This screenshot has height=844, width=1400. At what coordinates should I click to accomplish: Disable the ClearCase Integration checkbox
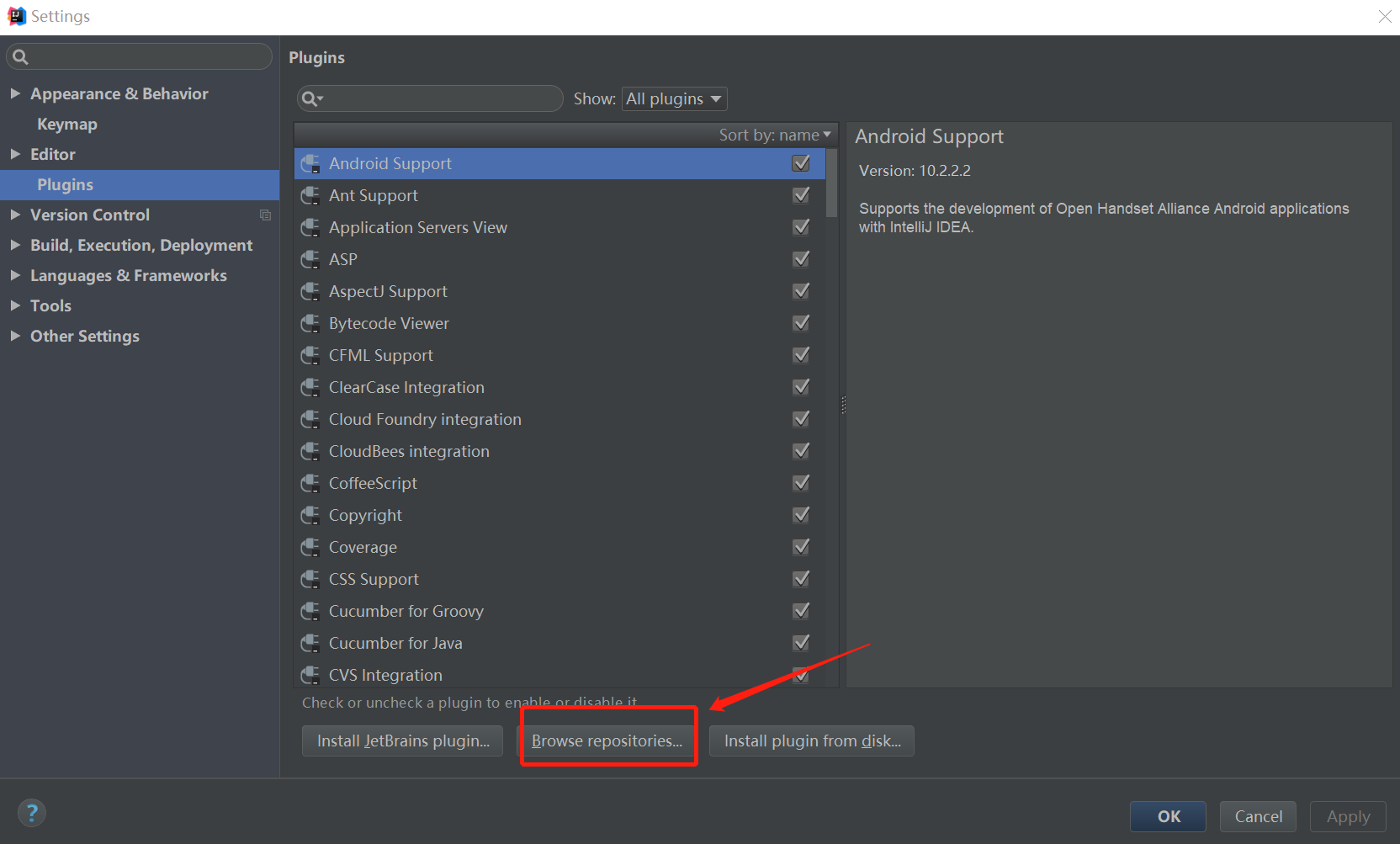click(x=801, y=387)
